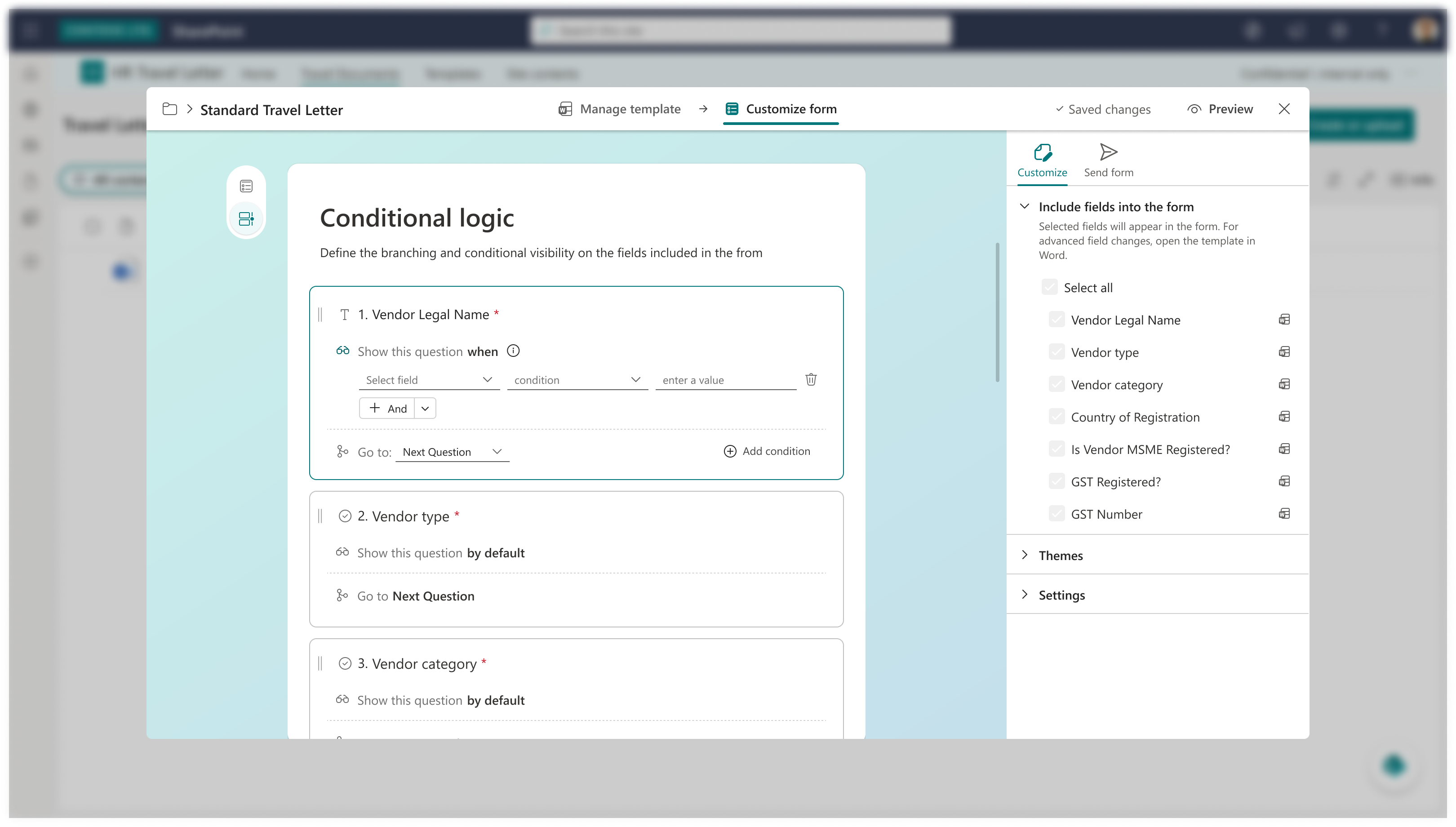This screenshot has height=827, width=1456.
Task: Click Word icon next to Country of Registration
Action: (x=1284, y=417)
